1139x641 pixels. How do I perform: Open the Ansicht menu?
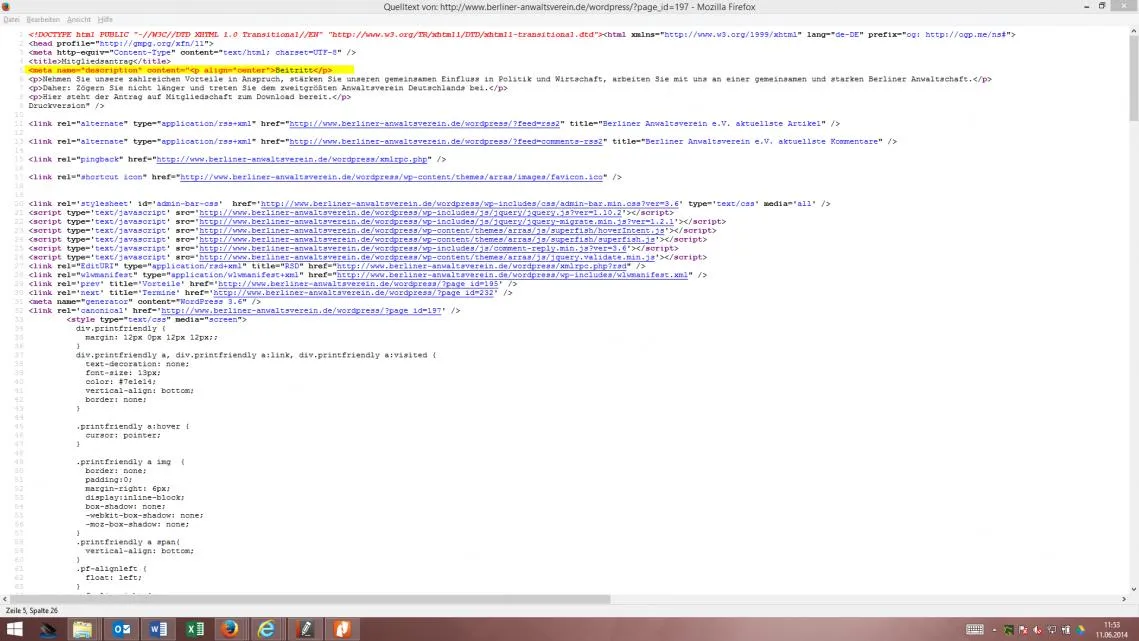tap(78, 20)
